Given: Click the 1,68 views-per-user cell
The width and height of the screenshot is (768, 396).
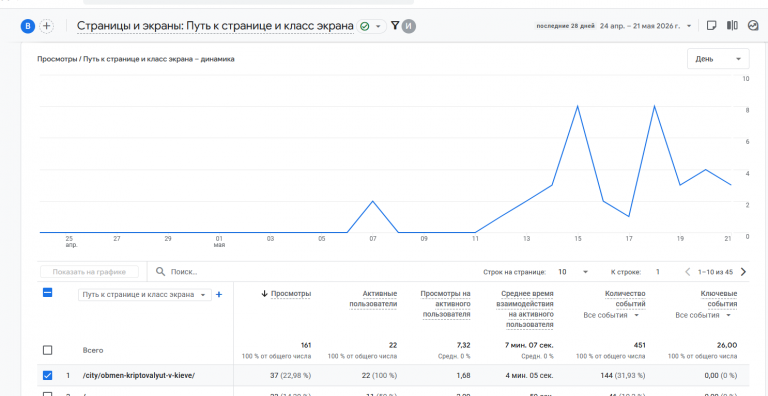Looking at the screenshot, I should [x=463, y=375].
